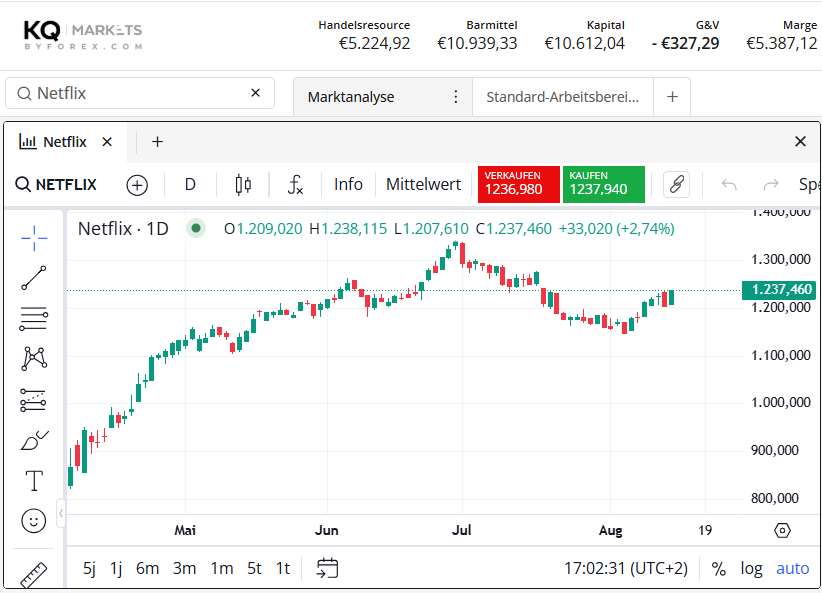Toggle the green market status dot

[x=196, y=228]
